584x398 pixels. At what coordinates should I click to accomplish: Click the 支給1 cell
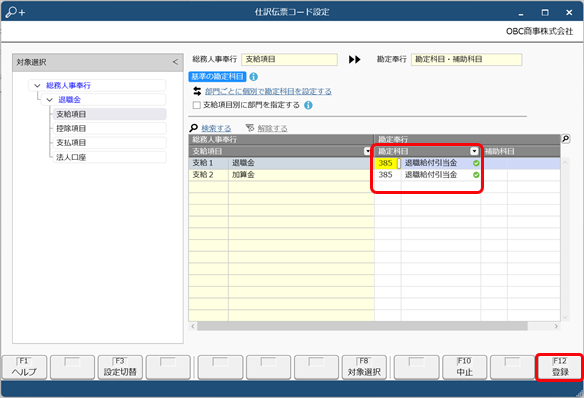209,163
